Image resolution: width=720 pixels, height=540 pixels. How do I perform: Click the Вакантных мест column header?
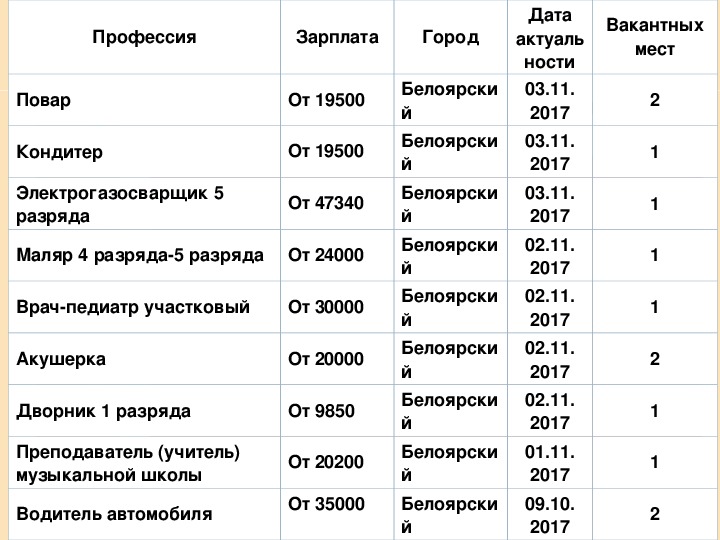(x=654, y=38)
